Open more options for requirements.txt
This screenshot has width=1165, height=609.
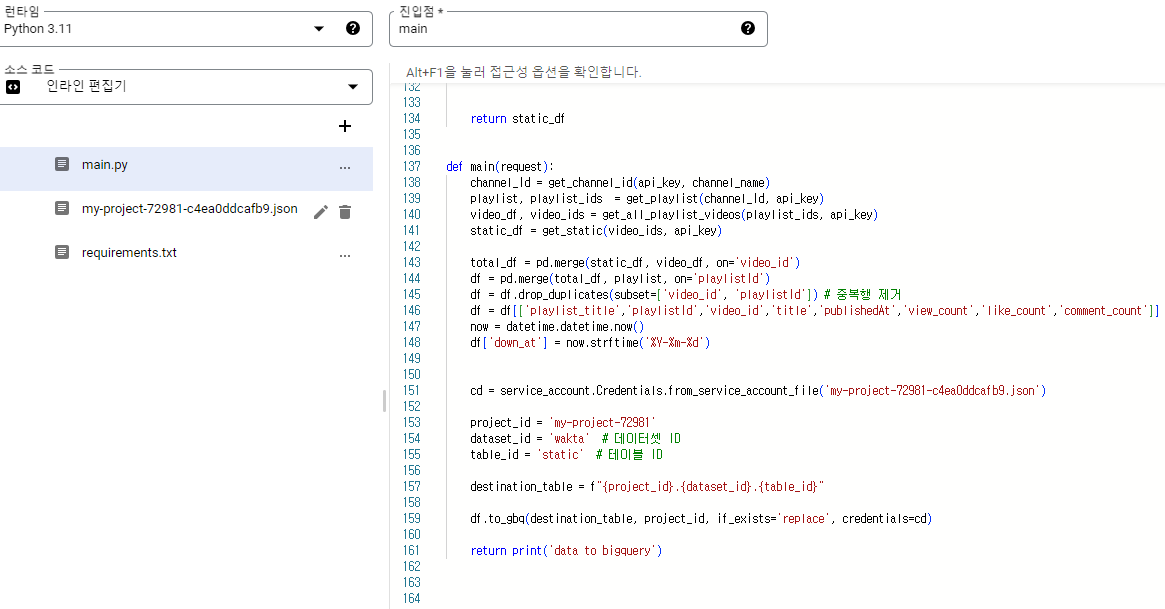pos(345,255)
